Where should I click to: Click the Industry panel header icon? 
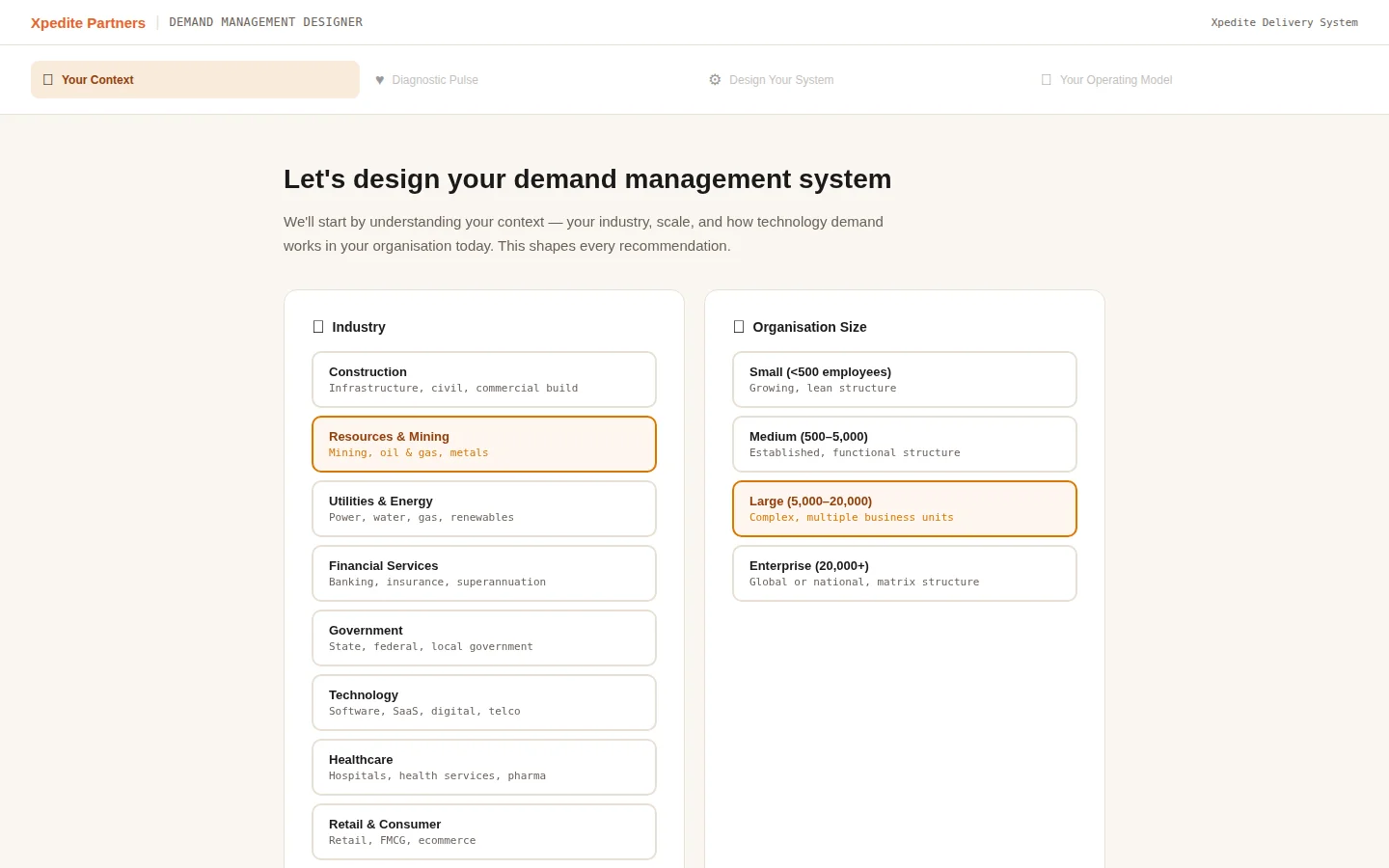[318, 326]
